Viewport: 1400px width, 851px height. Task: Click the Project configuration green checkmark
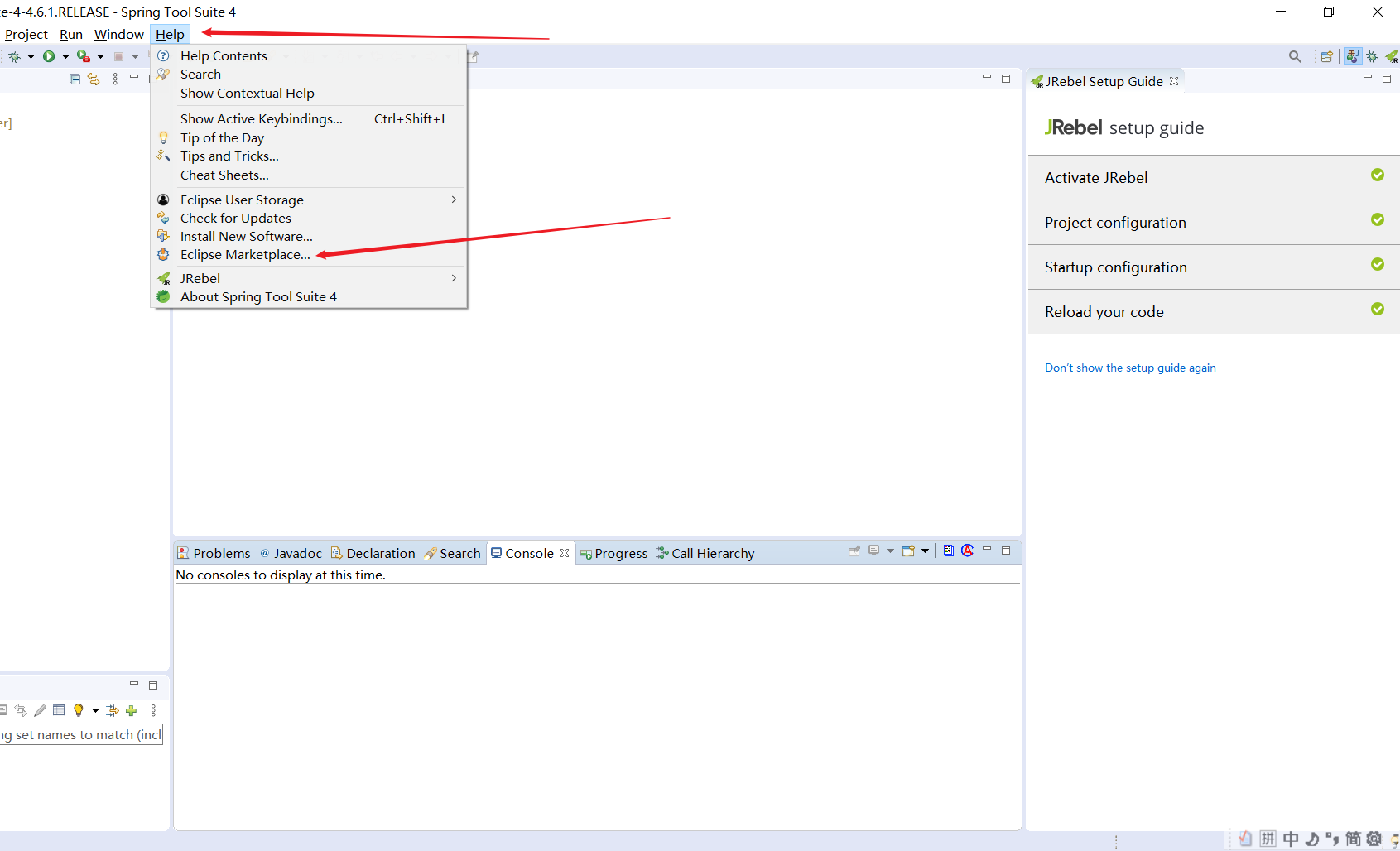(1378, 219)
